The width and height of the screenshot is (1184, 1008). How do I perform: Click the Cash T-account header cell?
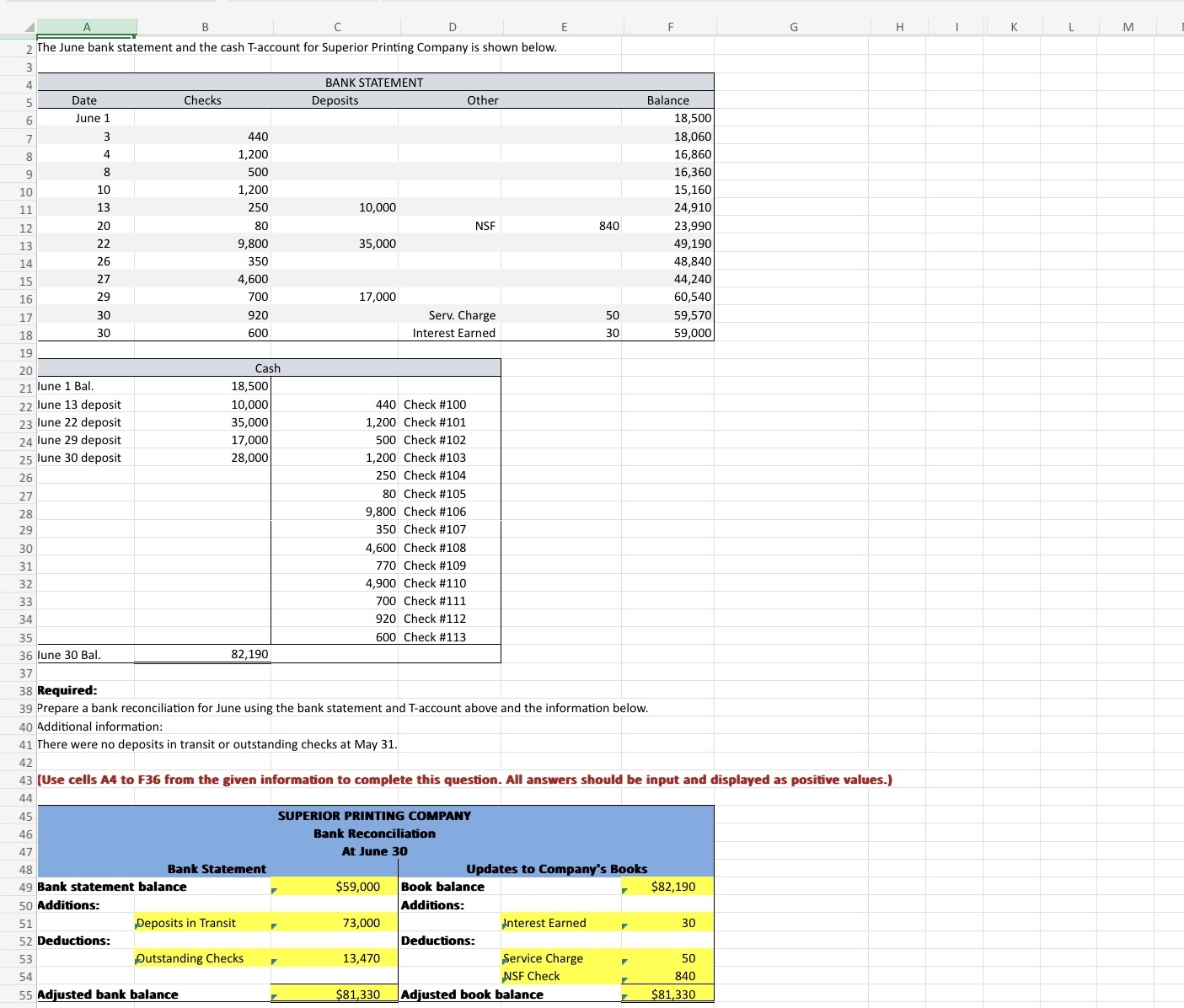268,368
